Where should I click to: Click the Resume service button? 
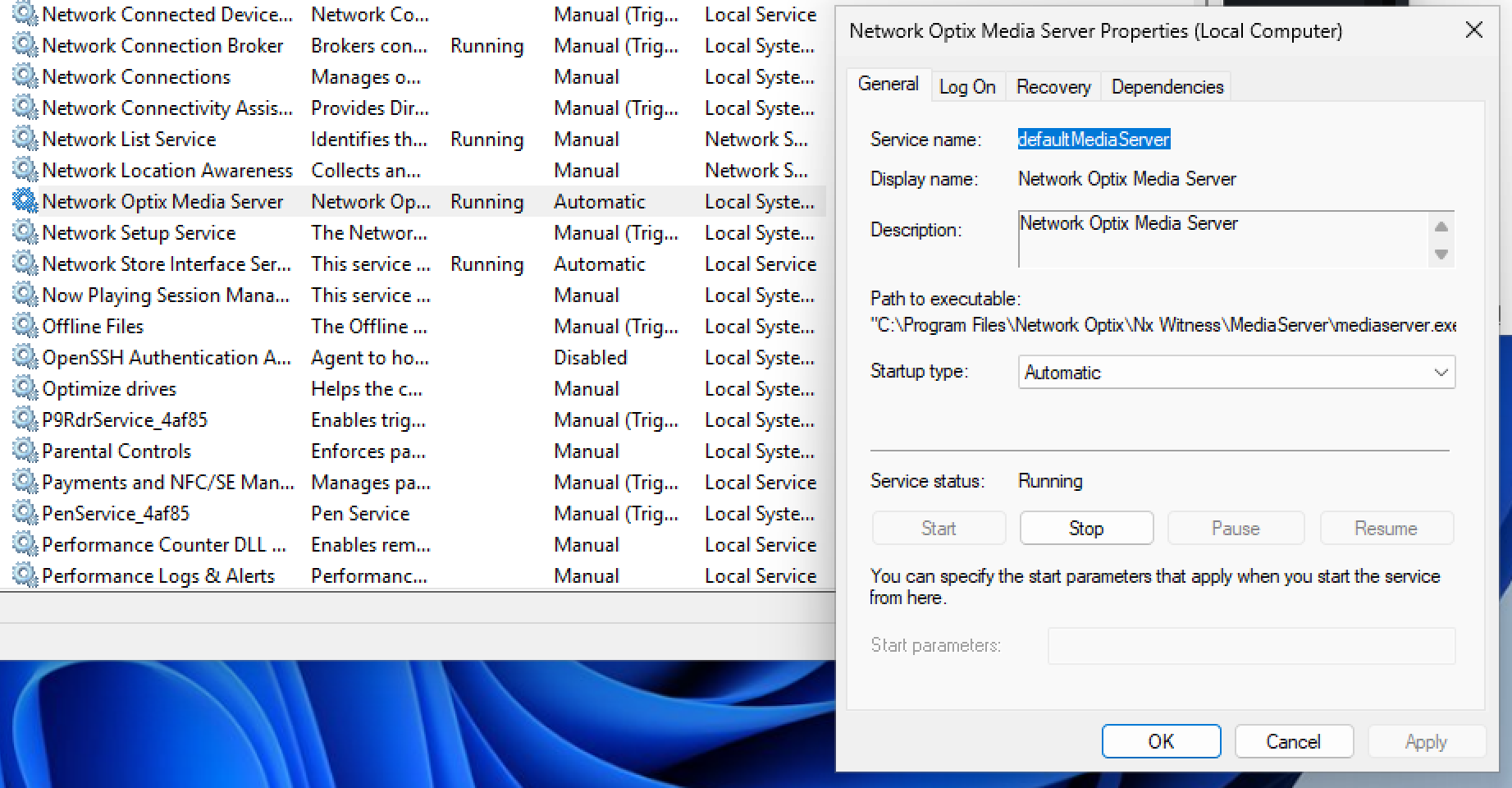pyautogui.click(x=1386, y=529)
